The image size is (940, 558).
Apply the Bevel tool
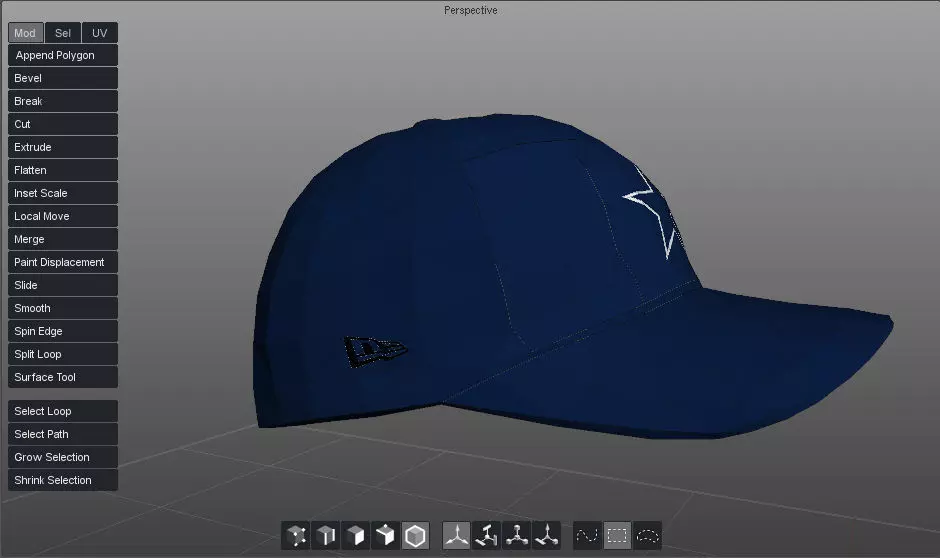click(63, 78)
